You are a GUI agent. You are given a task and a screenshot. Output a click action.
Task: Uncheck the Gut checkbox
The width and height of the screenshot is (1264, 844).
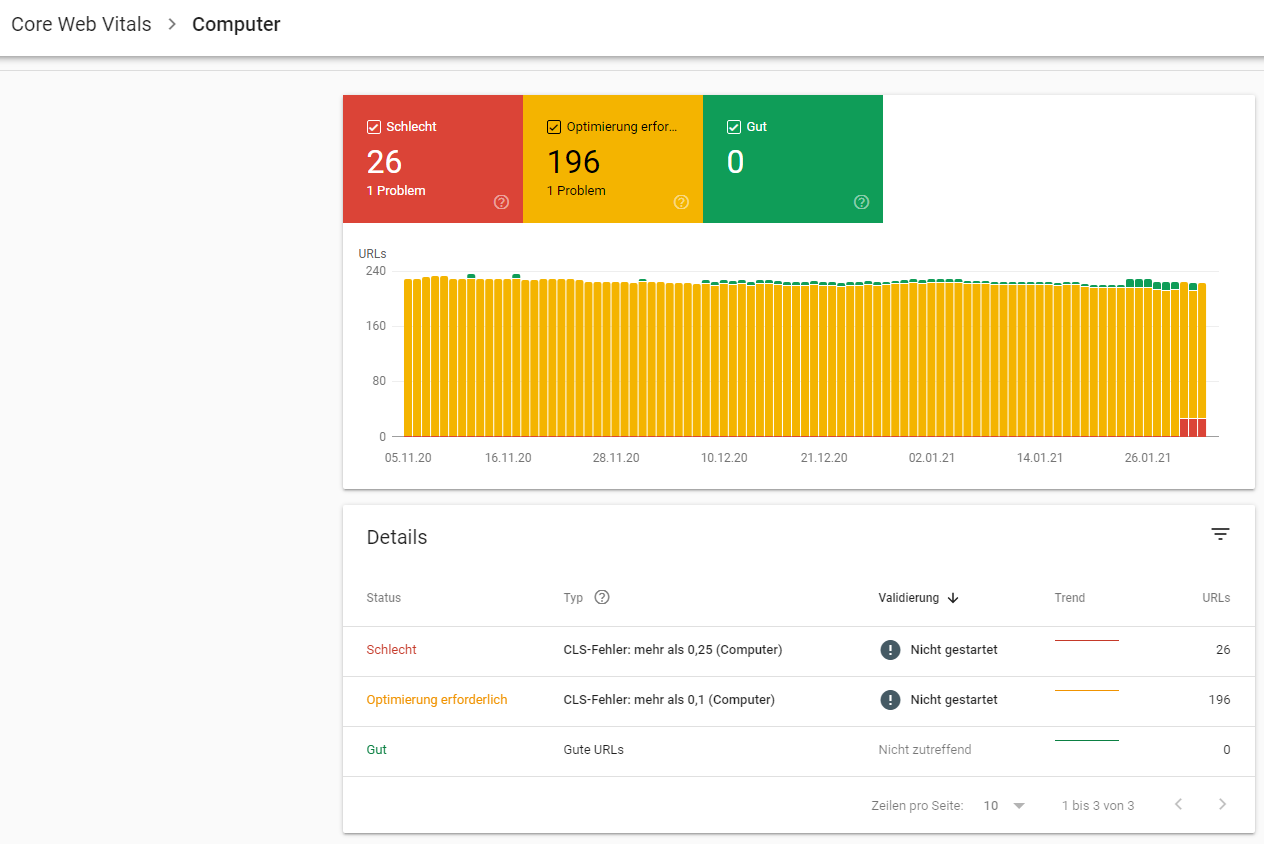click(734, 127)
